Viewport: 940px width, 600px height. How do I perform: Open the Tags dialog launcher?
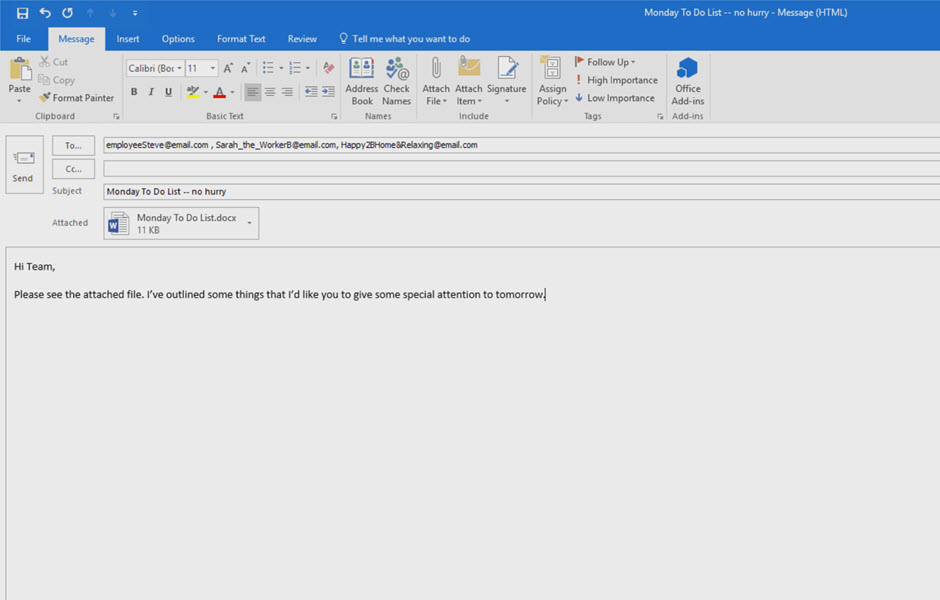click(660, 117)
